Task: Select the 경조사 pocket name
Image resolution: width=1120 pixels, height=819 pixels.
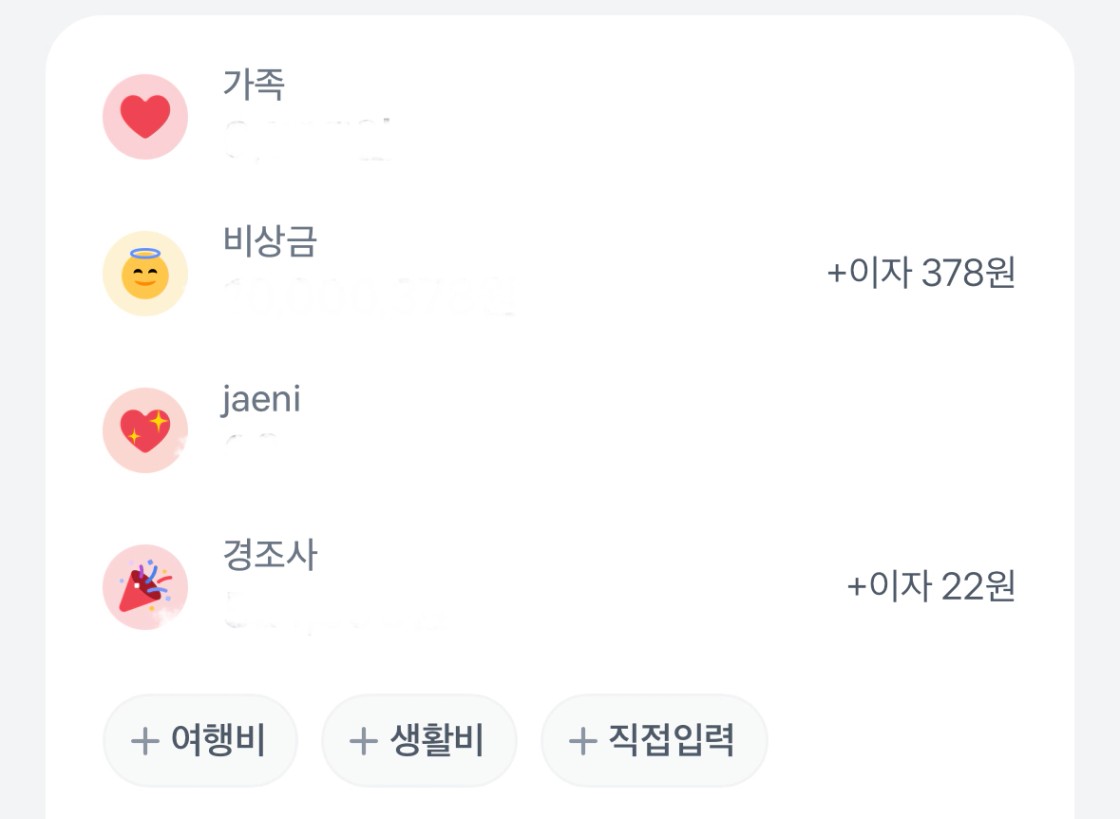Action: click(270, 555)
